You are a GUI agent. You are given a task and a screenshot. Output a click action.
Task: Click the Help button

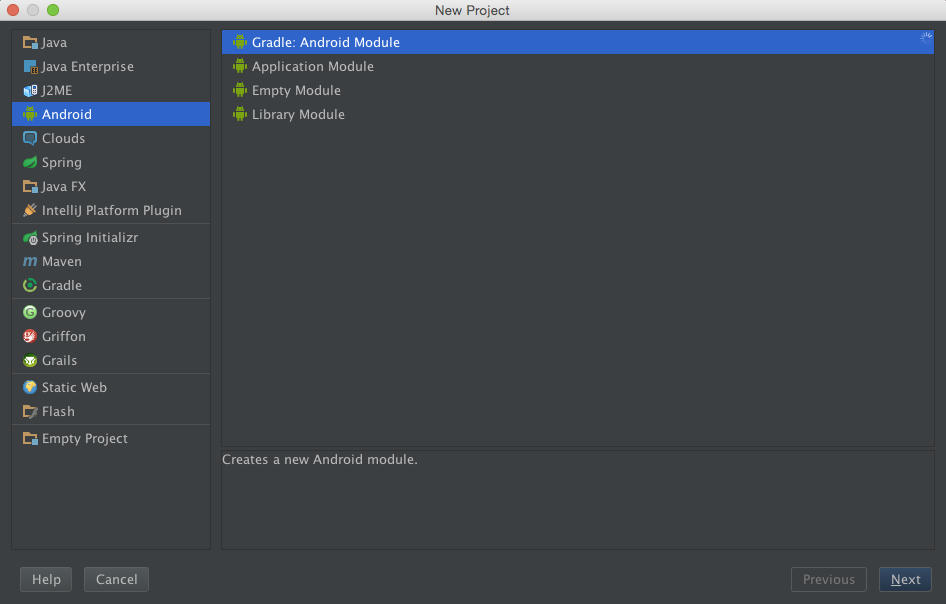coord(46,579)
